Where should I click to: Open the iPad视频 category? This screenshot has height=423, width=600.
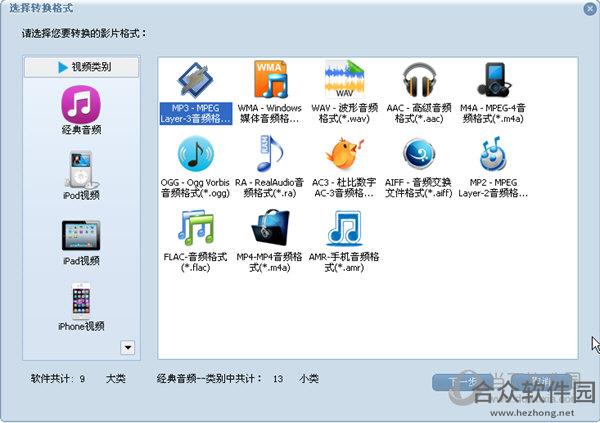point(81,243)
